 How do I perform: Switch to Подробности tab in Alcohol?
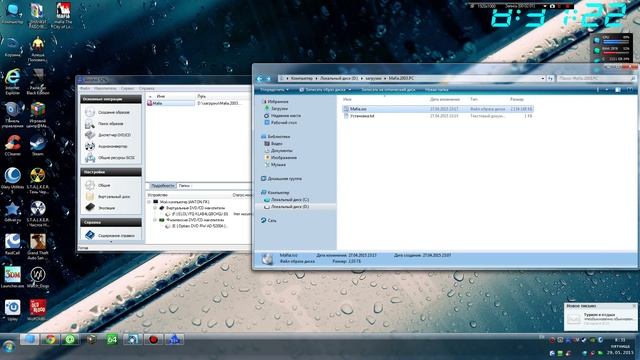pos(162,186)
